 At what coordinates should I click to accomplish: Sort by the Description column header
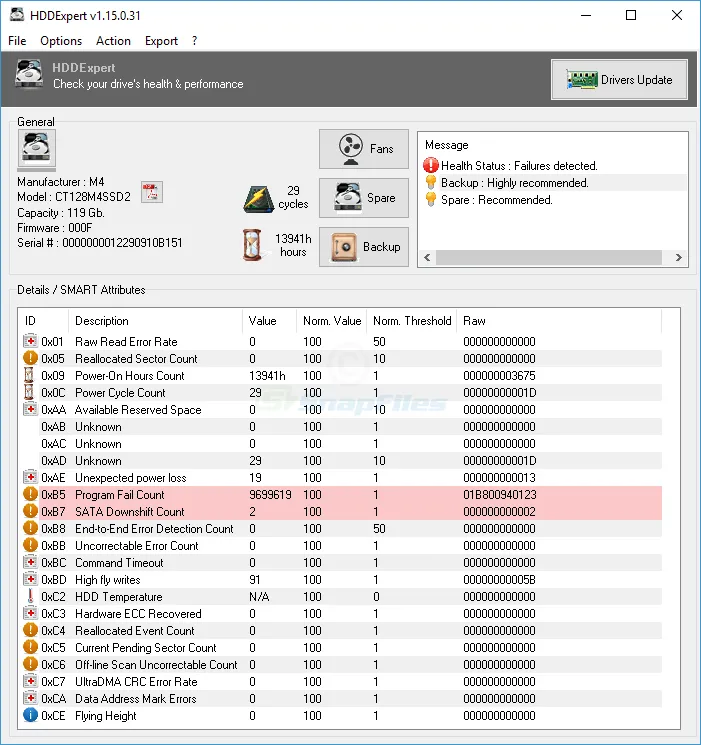pos(155,321)
